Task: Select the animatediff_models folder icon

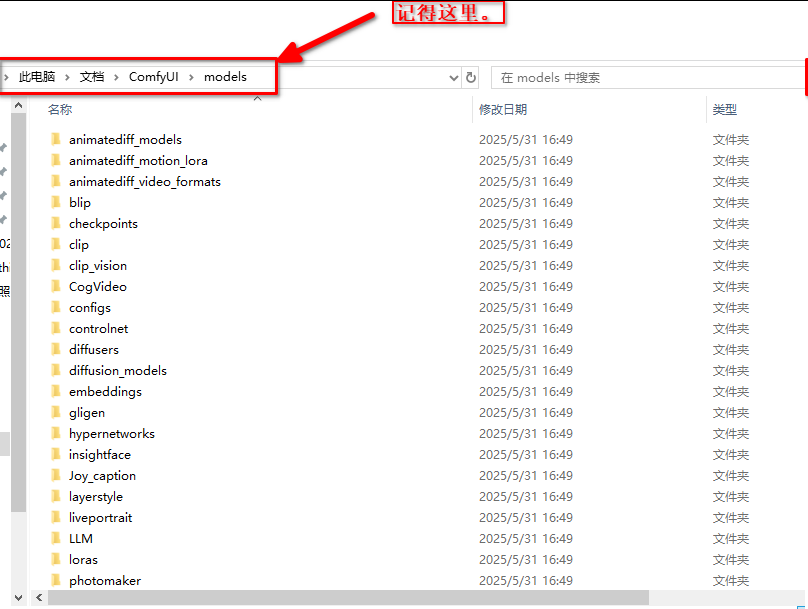Action: 56,140
